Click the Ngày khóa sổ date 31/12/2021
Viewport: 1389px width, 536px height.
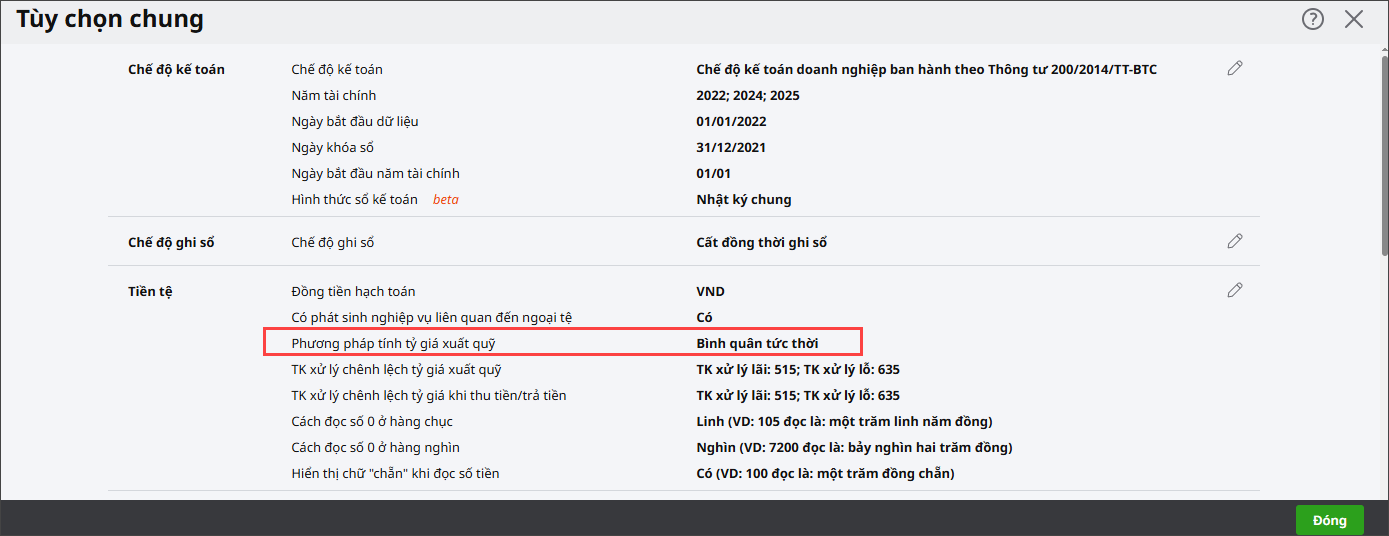731,148
